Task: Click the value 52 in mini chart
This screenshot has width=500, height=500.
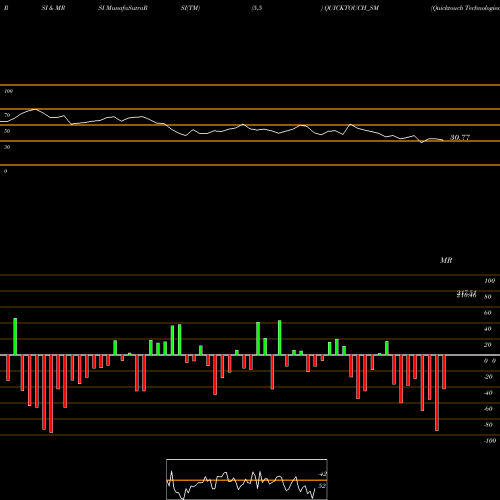Action: 322,486
